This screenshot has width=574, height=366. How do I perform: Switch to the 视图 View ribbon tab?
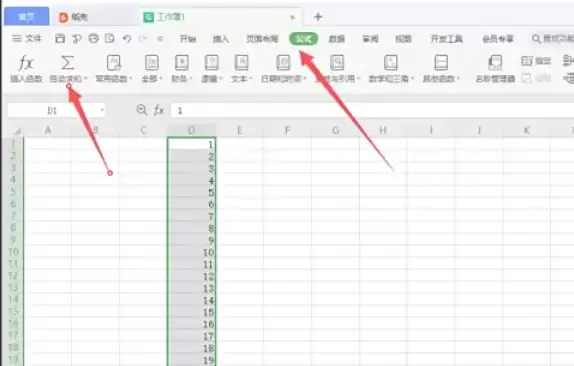(403, 38)
